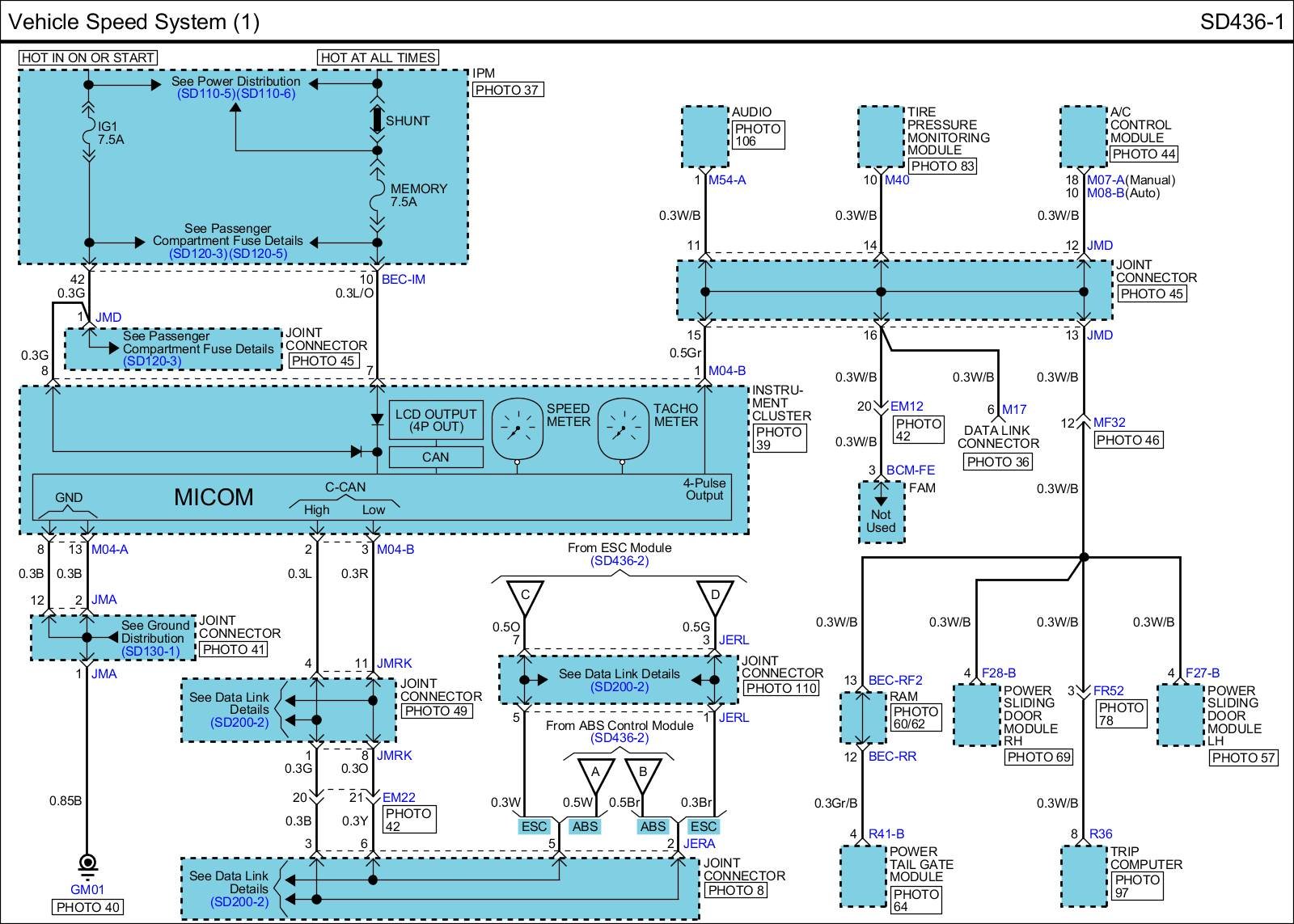Image resolution: width=1294 pixels, height=924 pixels.
Task: Open the PHOTO 44 reference
Action: click(x=1144, y=154)
